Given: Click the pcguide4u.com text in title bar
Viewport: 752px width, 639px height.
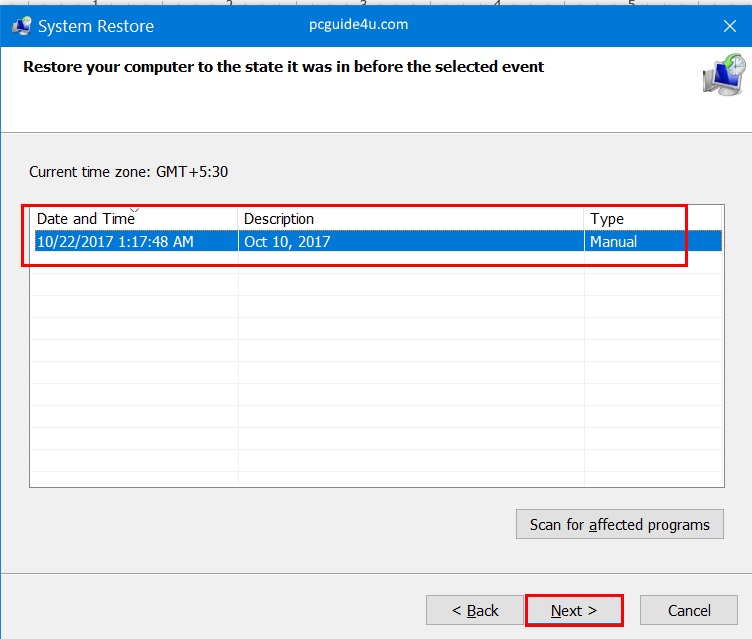Looking at the screenshot, I should (359, 25).
